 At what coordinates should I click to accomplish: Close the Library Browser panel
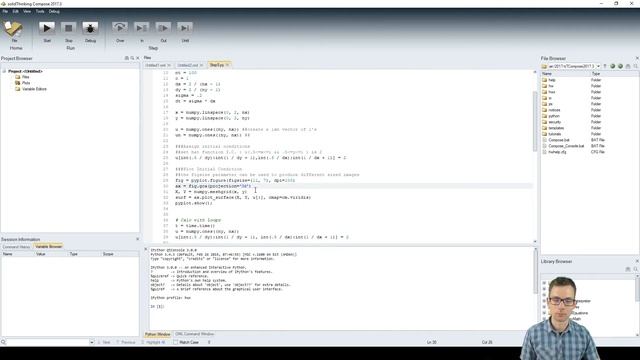tap(637, 261)
